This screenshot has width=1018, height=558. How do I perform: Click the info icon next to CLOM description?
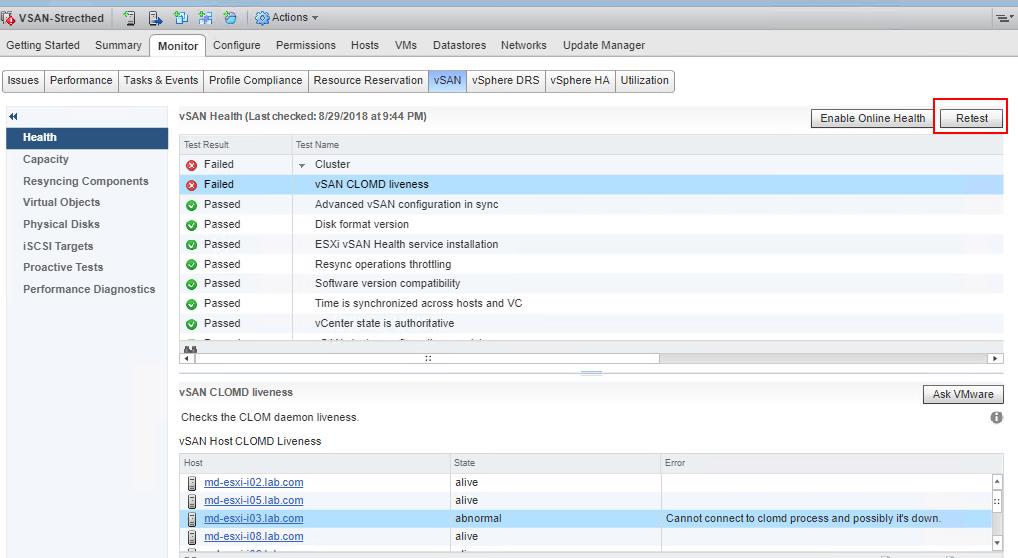pos(997,418)
